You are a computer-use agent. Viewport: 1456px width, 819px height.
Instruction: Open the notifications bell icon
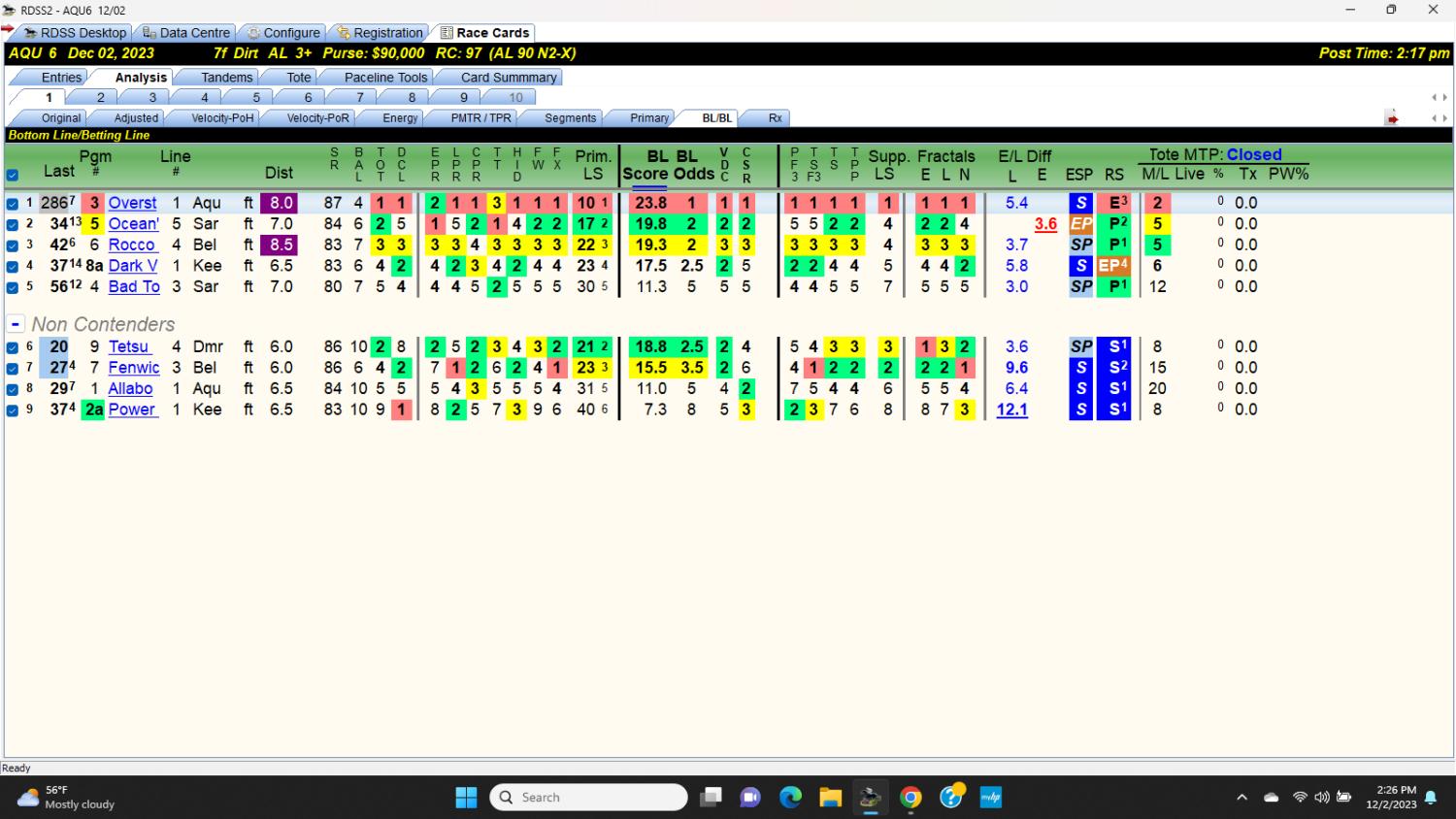pyautogui.click(x=1430, y=798)
